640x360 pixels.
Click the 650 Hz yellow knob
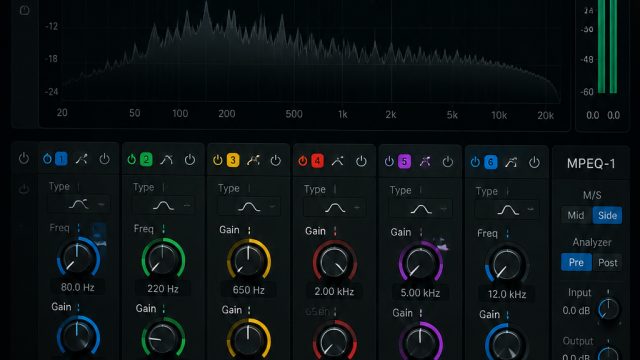(249, 260)
